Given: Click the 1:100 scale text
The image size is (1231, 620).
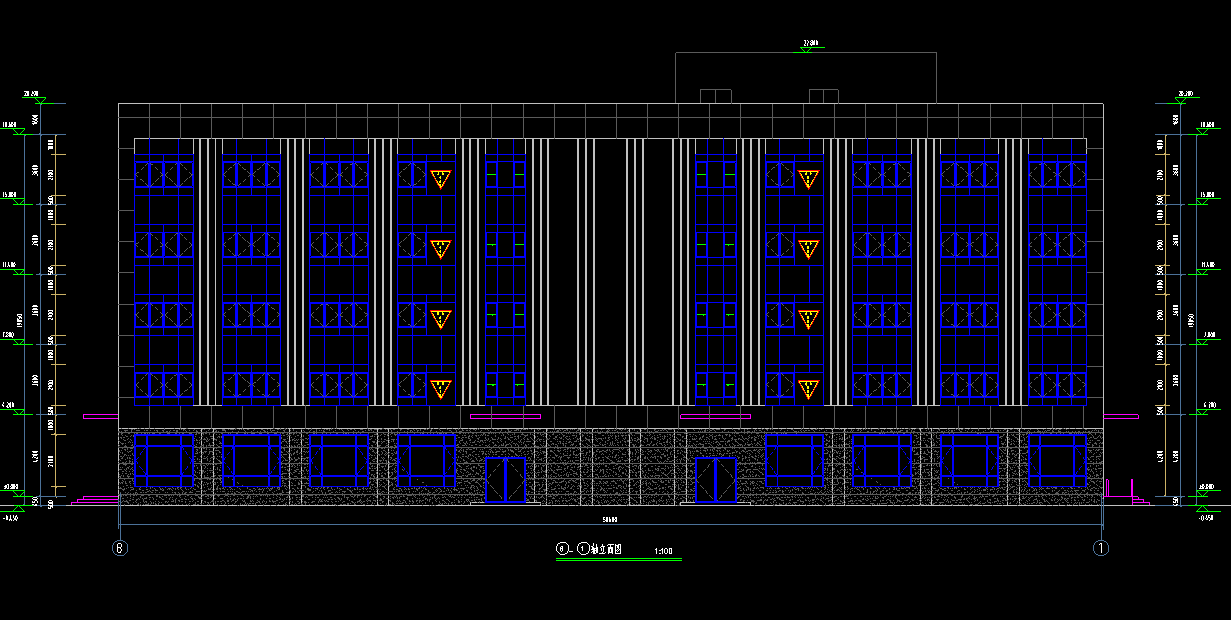Looking at the screenshot, I should (x=662, y=551).
